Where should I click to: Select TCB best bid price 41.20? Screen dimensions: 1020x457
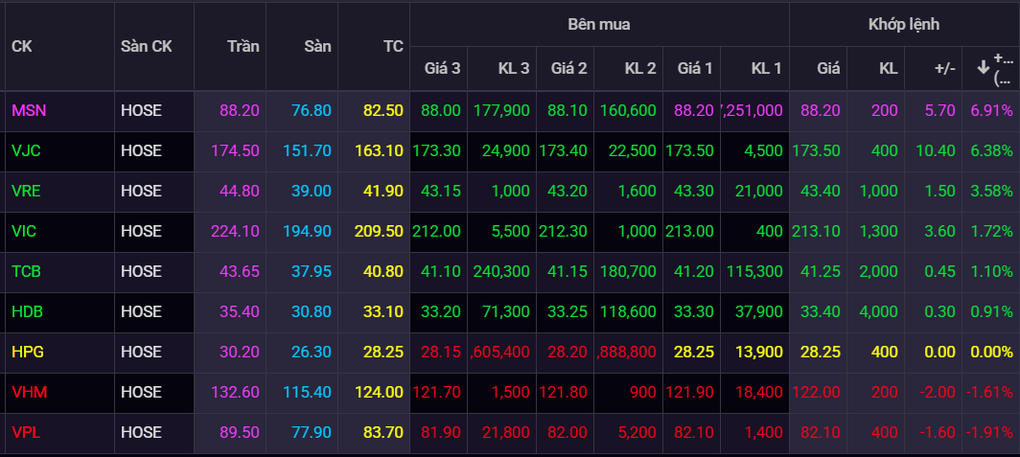coord(695,271)
